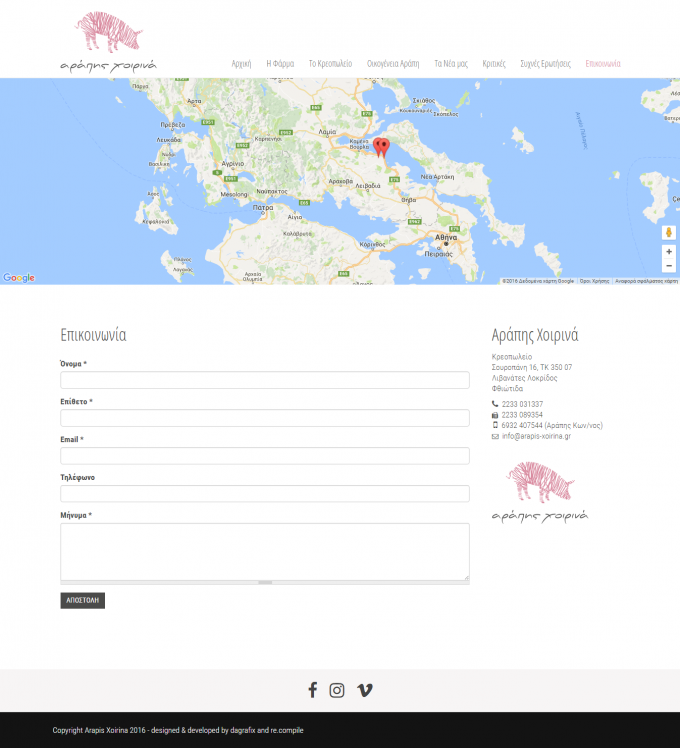Screen dimensions: 680x748
Task: Click the envelope icon beside email address
Action: pyautogui.click(x=495, y=436)
